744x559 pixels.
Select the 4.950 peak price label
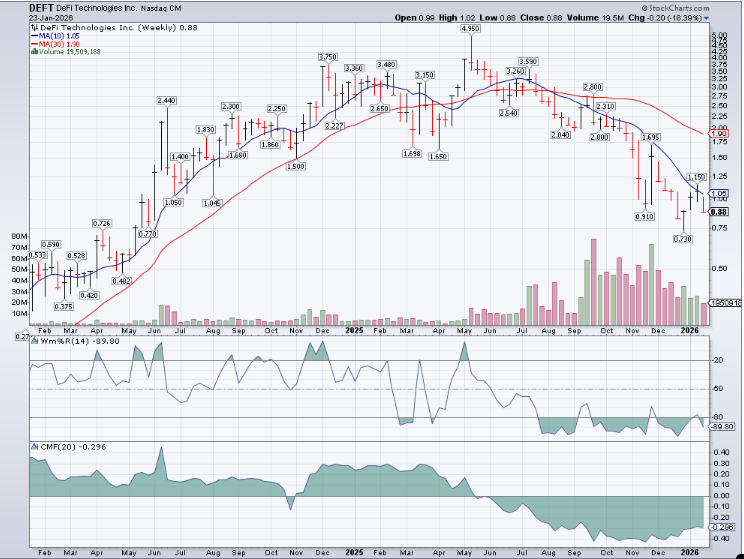[471, 30]
